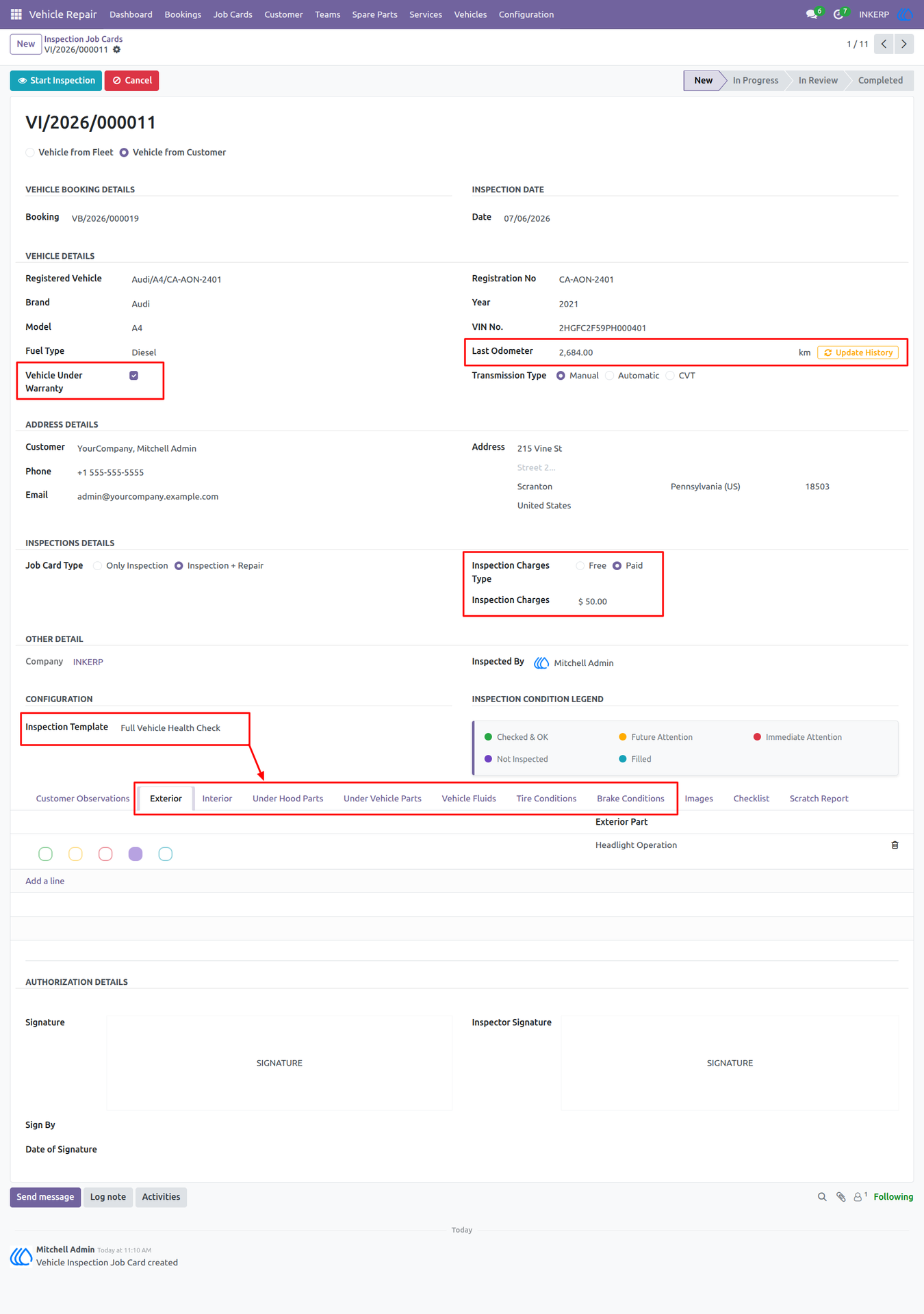Select red Immediate Attention condition circle
This screenshot has height=1314, width=924.
[x=105, y=854]
